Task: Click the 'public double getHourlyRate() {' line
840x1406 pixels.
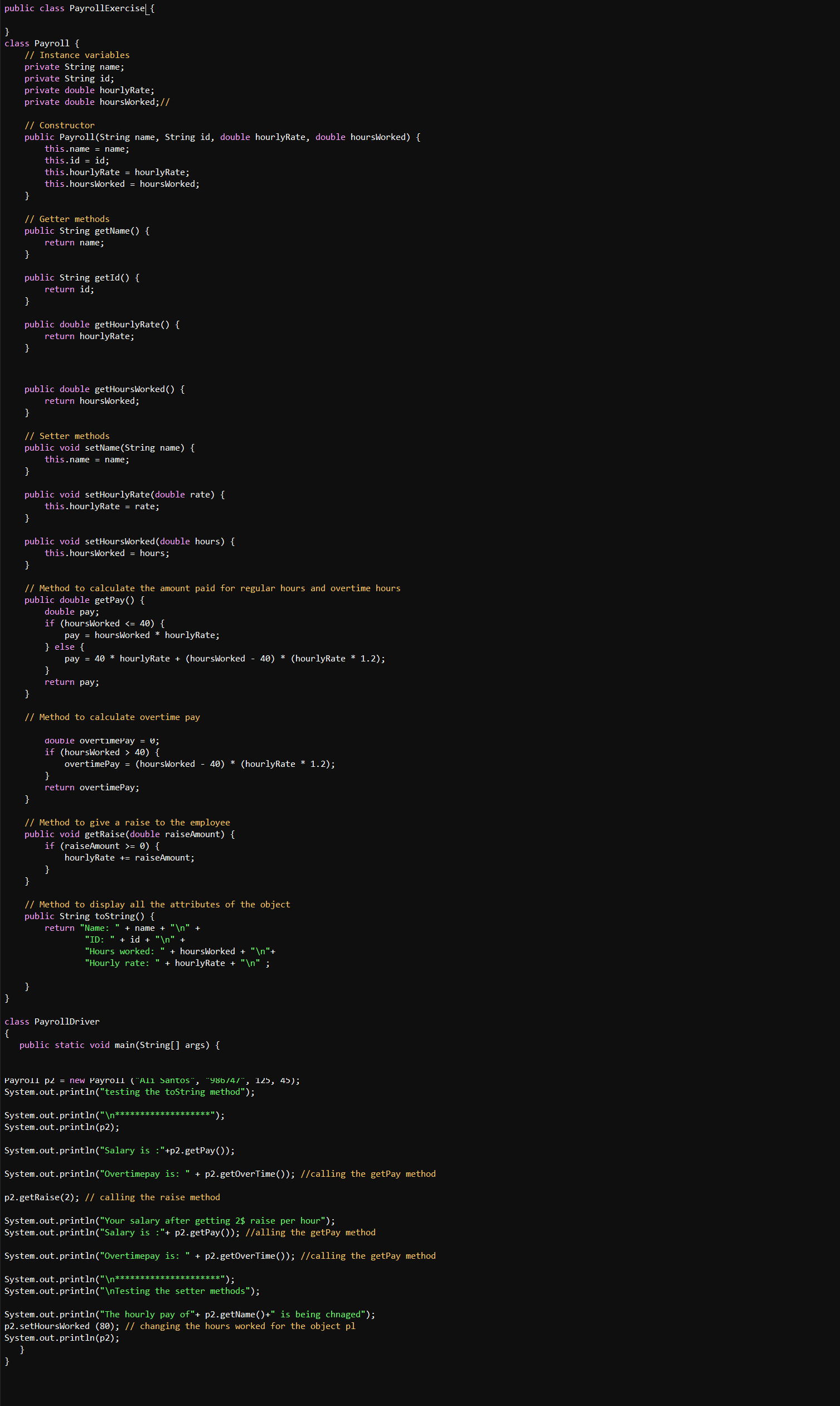Action: 102,325
